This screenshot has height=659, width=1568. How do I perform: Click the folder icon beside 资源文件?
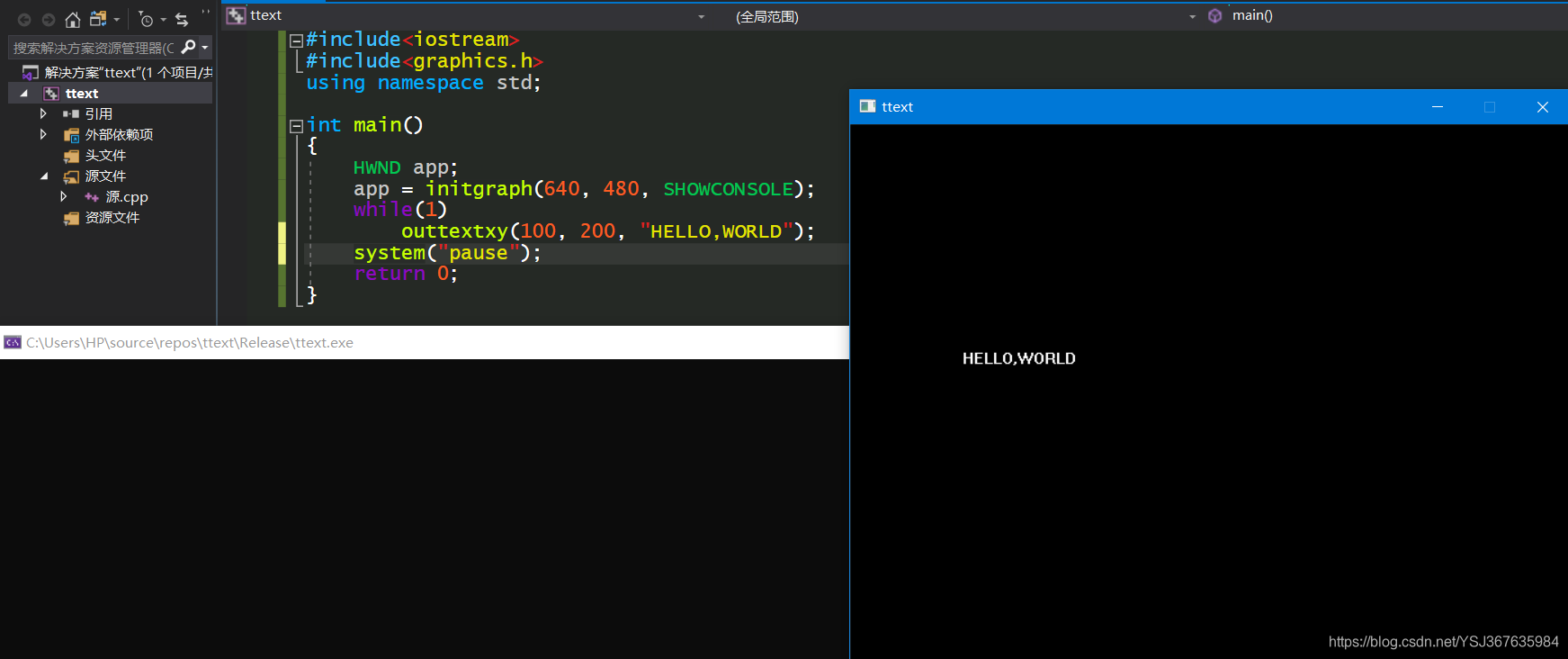tap(71, 218)
